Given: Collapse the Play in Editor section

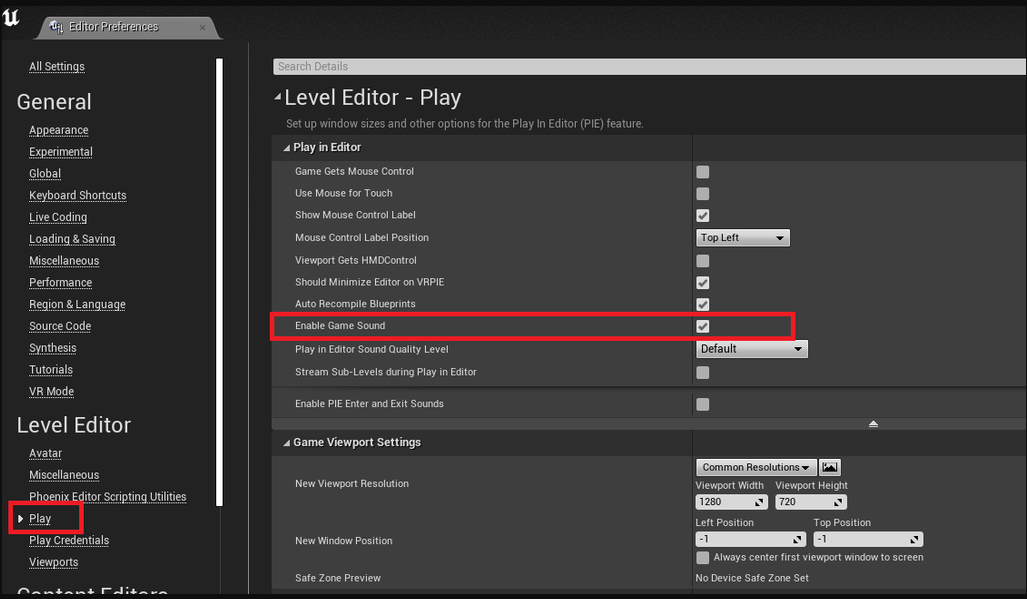Looking at the screenshot, I should point(286,148).
